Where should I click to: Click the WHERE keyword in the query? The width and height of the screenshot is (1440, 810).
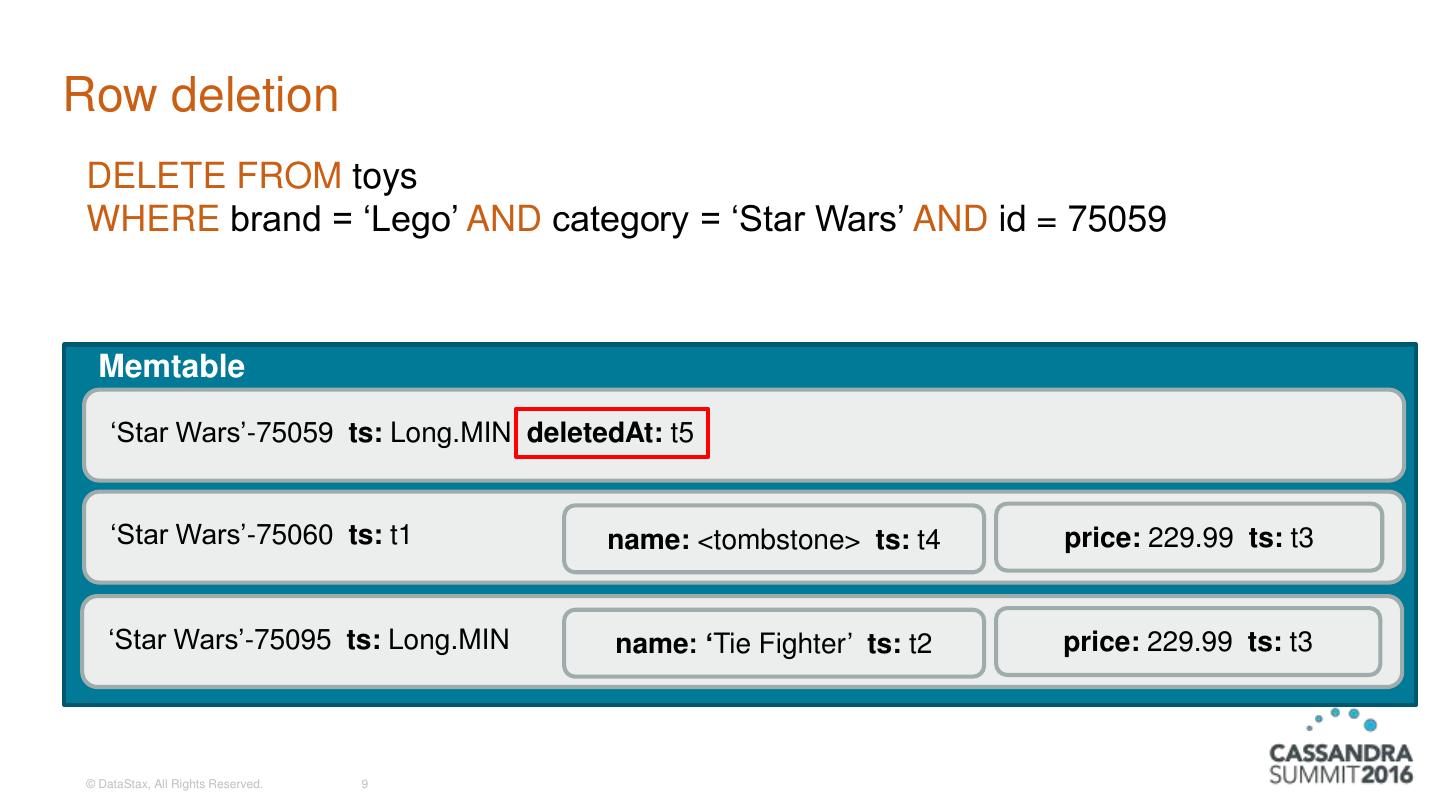point(153,218)
